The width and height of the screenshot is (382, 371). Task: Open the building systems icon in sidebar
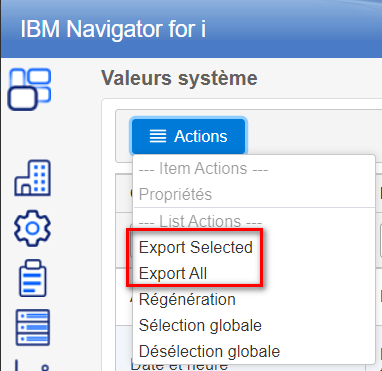pyautogui.click(x=32, y=178)
